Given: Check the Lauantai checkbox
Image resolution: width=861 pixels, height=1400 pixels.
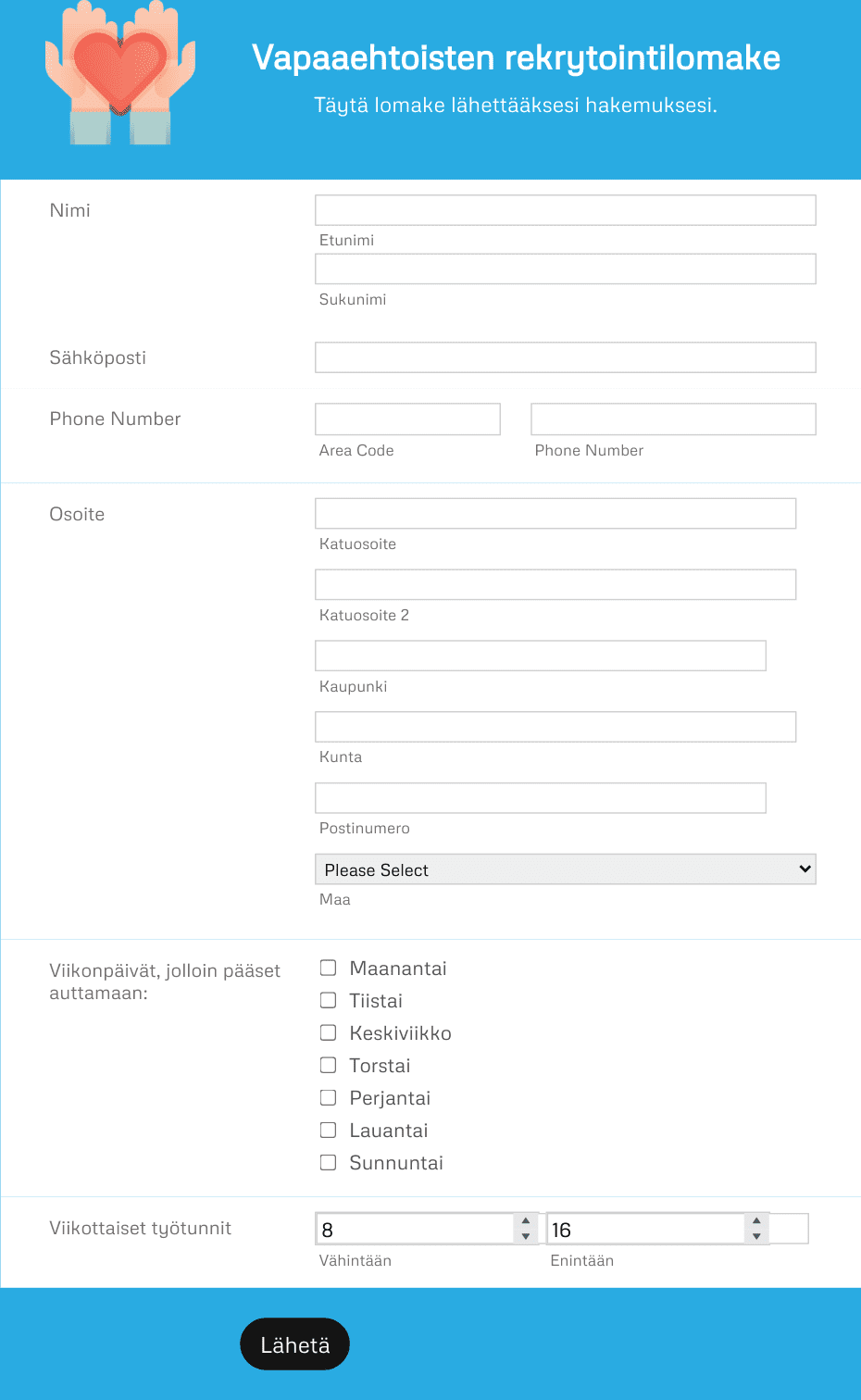Looking at the screenshot, I should click(x=328, y=1130).
